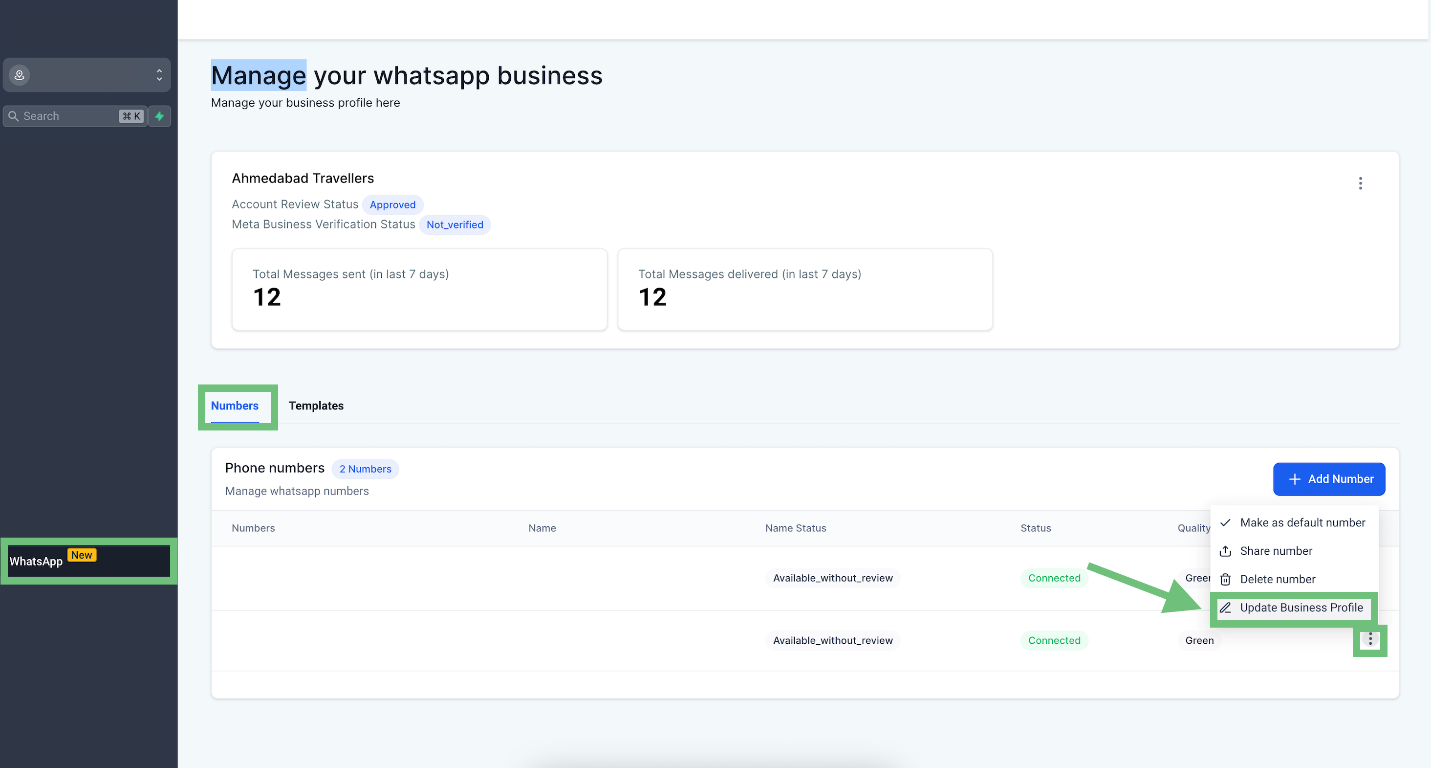Click Available_without_review badge in first row
The image size is (1431, 768).
click(833, 578)
